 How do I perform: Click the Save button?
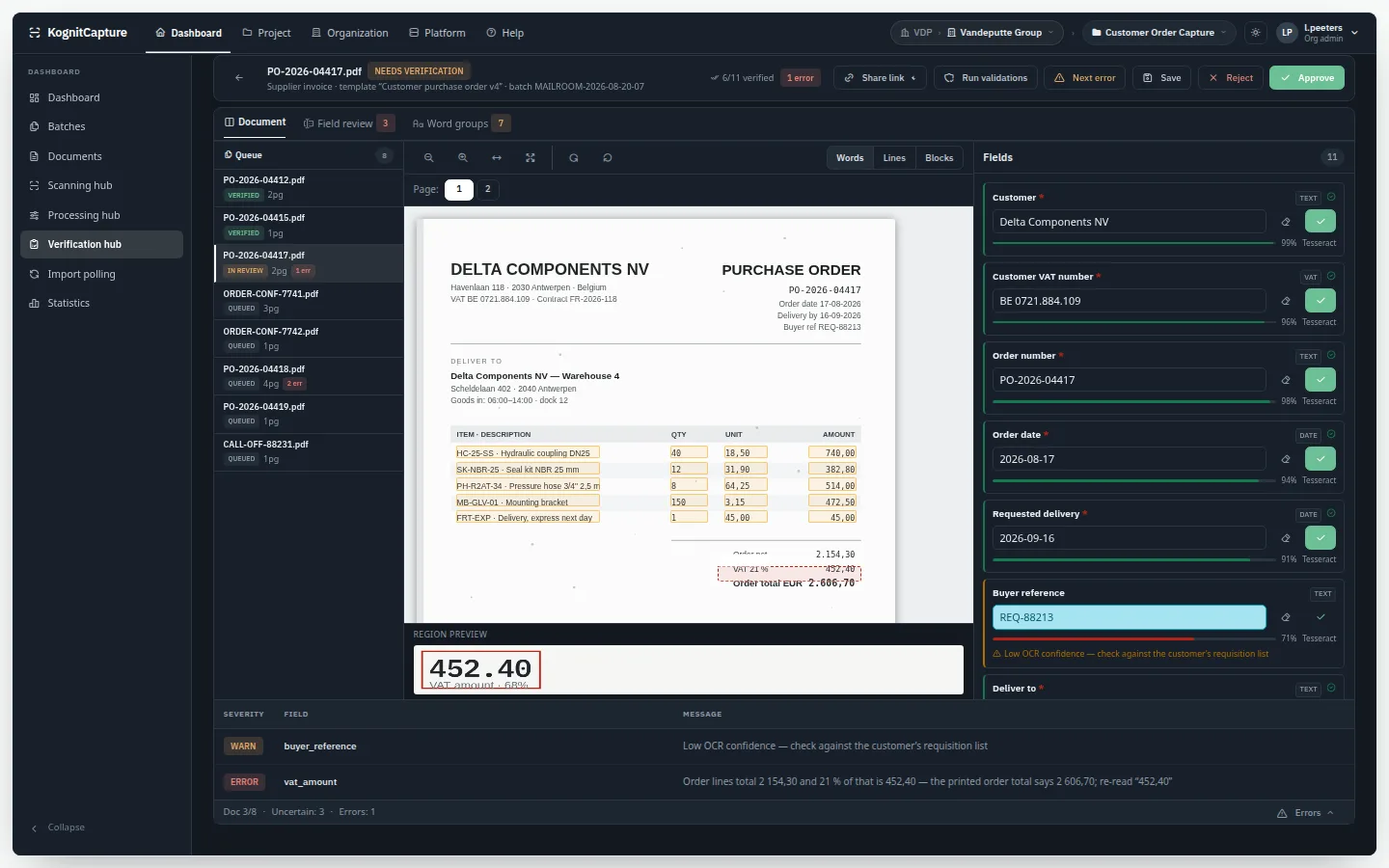[1162, 78]
